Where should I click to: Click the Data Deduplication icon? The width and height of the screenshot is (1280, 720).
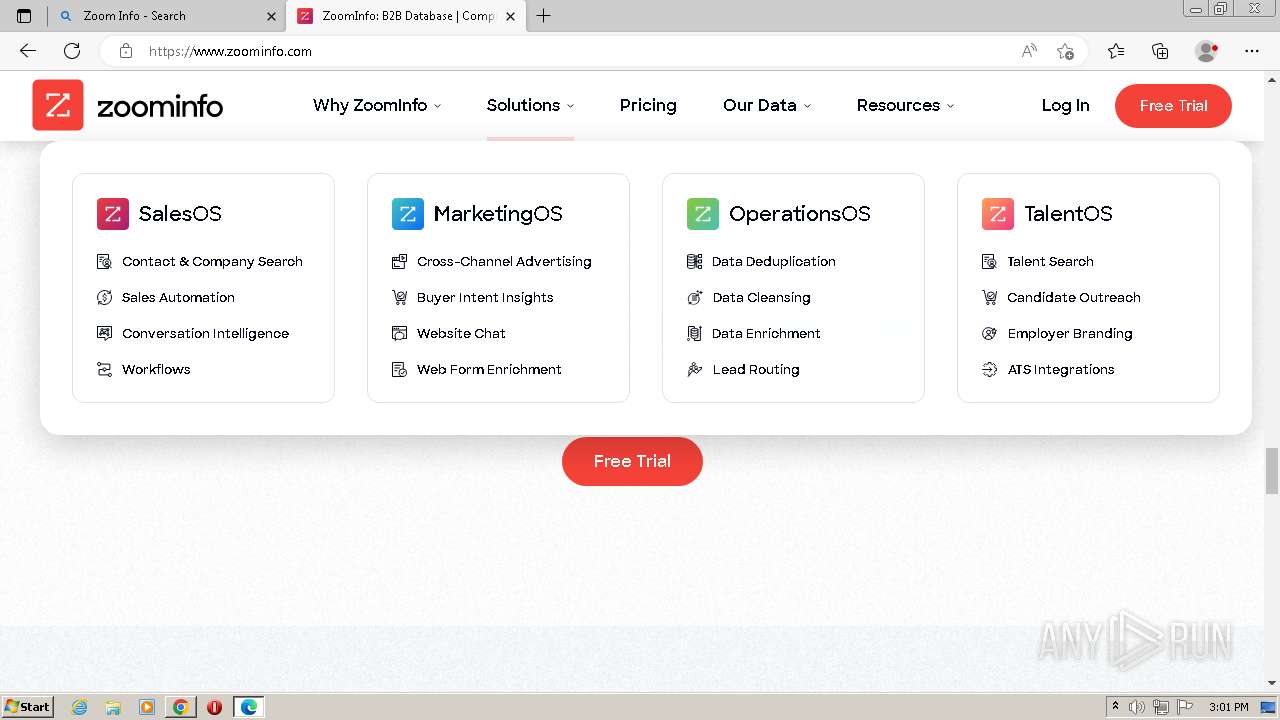(x=695, y=261)
